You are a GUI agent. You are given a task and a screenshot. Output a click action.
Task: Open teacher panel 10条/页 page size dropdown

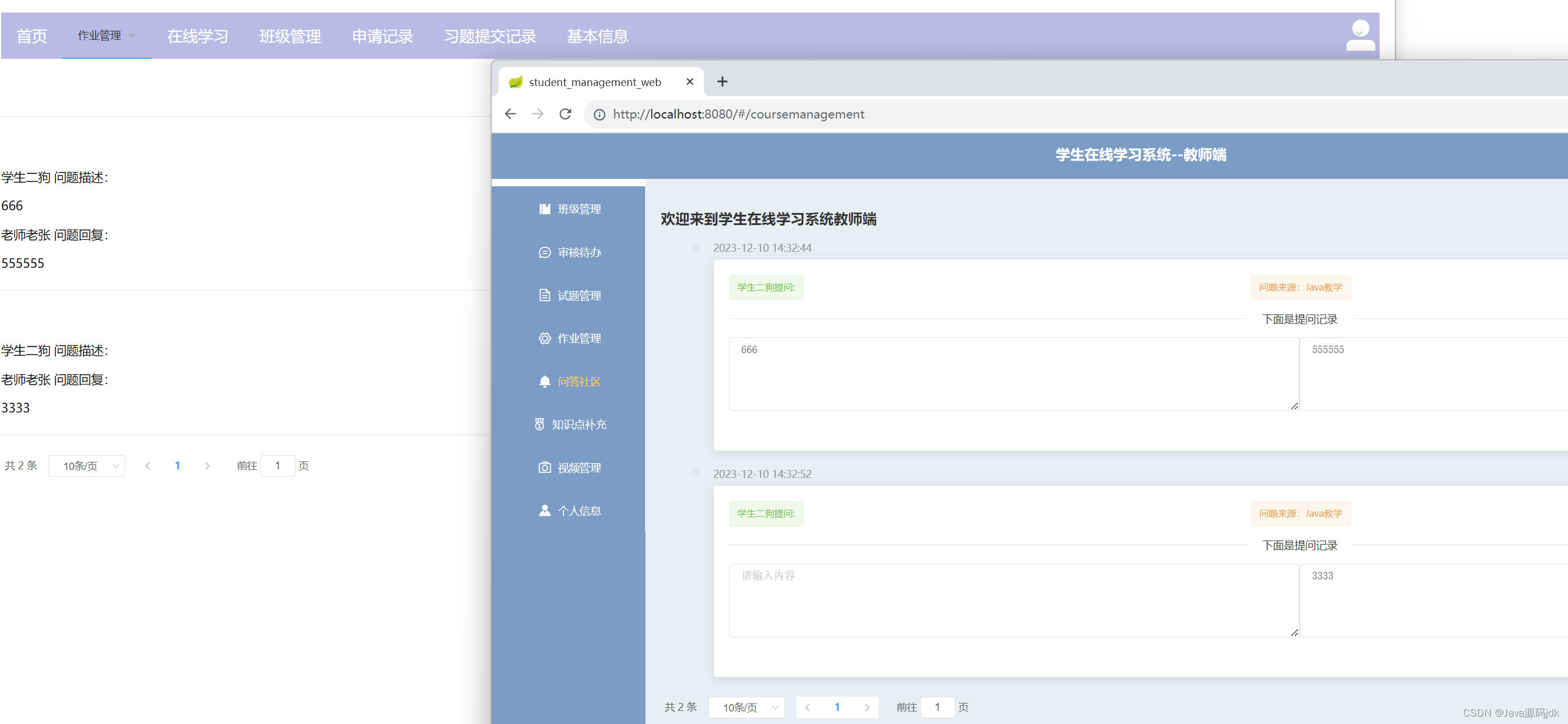pyautogui.click(x=747, y=707)
